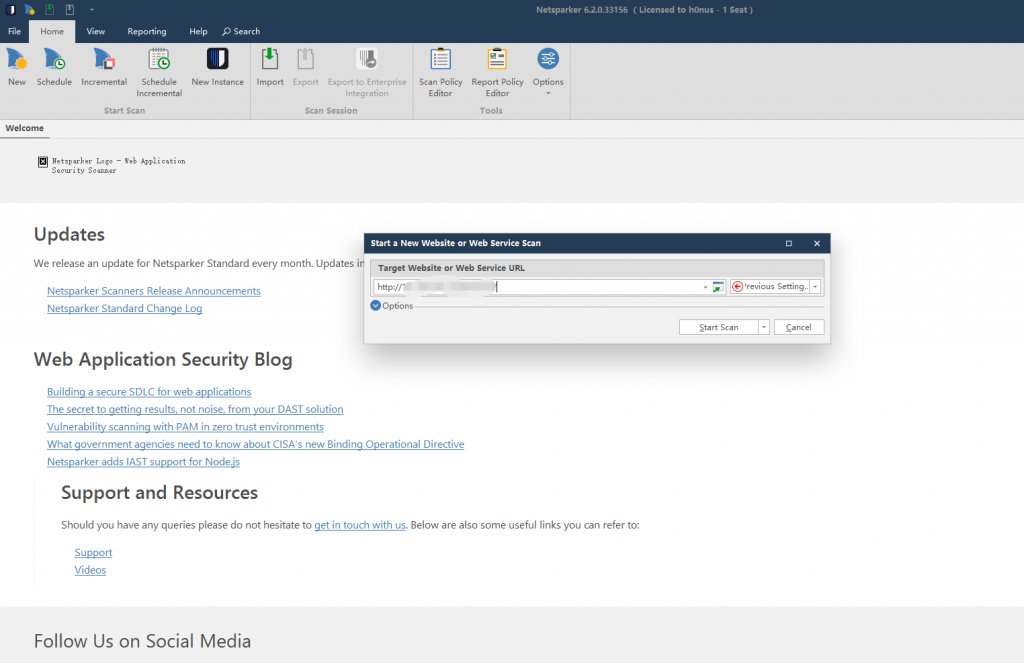This screenshot has height=663, width=1024.
Task: Open the File menu
Action: (x=14, y=31)
